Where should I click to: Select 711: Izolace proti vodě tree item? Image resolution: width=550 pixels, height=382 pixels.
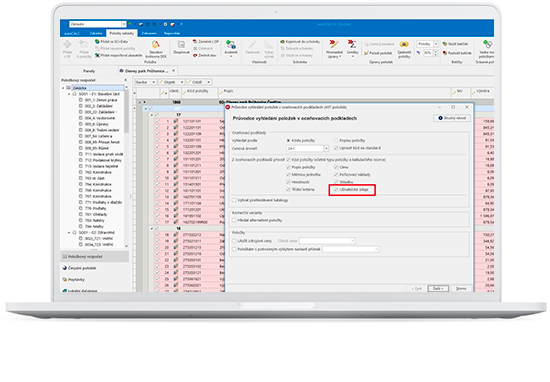(104, 154)
